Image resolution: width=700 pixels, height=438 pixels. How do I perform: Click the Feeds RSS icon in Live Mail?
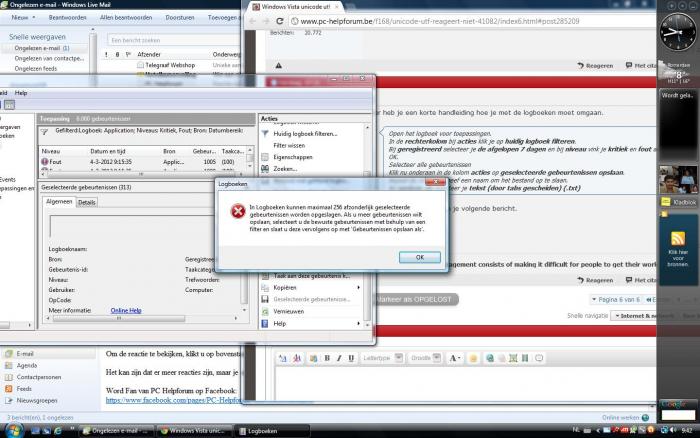point(8,388)
